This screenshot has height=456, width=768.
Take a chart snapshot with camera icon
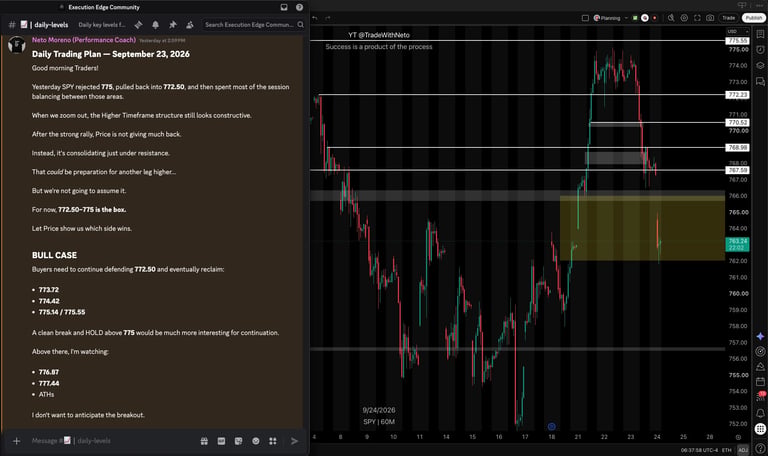pyautogui.click(x=710, y=18)
